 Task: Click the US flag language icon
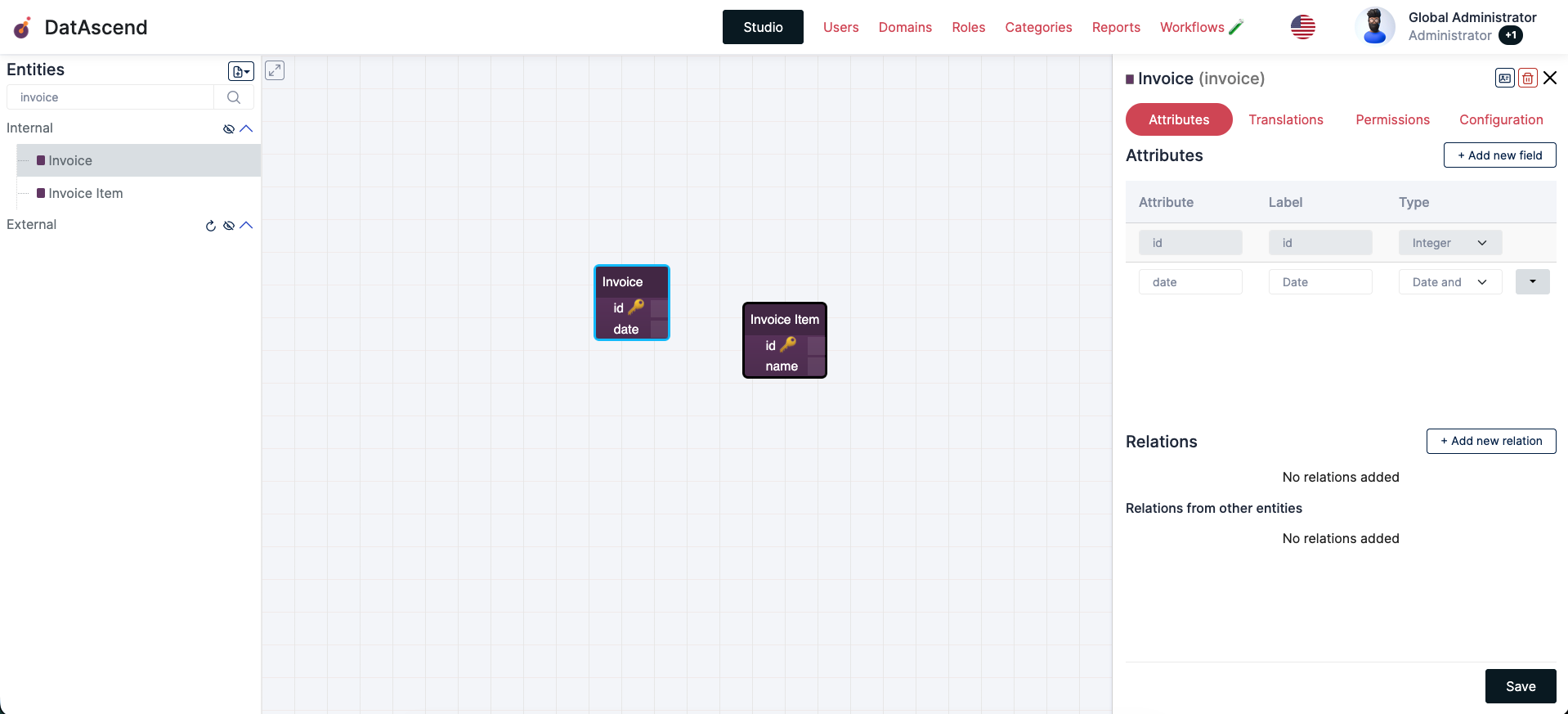(1302, 27)
